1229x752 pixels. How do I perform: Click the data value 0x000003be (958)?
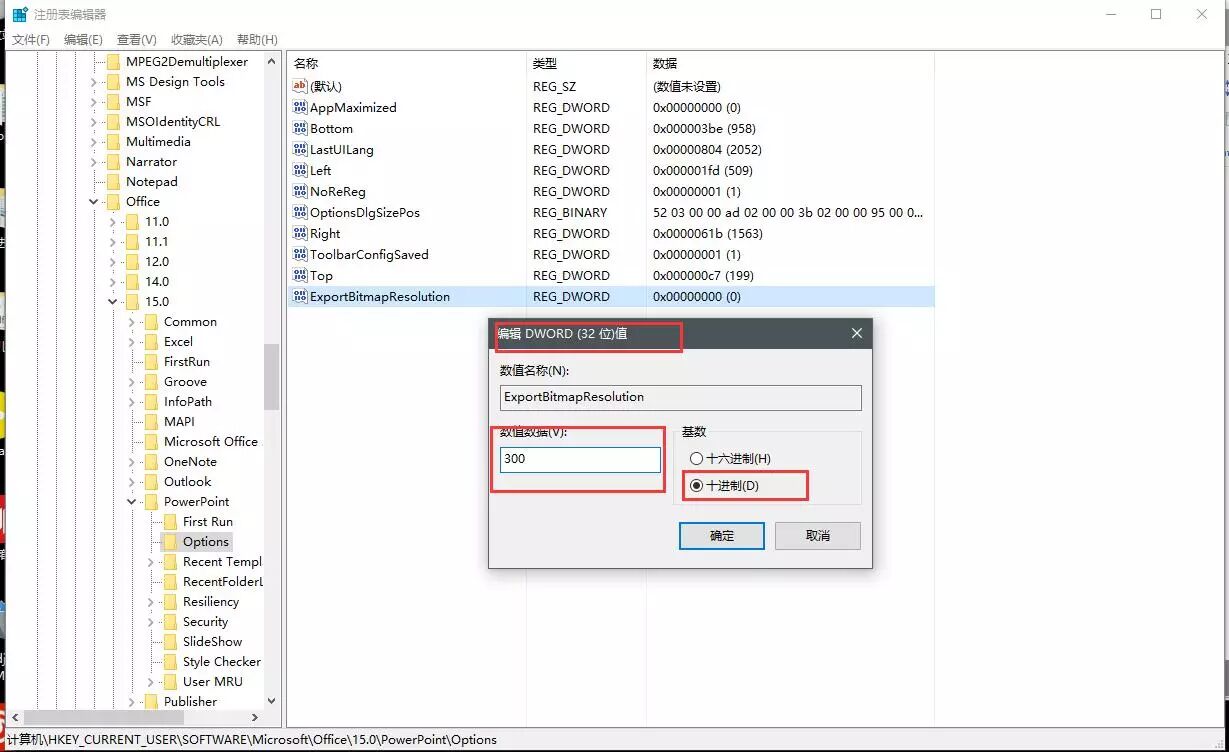(704, 128)
